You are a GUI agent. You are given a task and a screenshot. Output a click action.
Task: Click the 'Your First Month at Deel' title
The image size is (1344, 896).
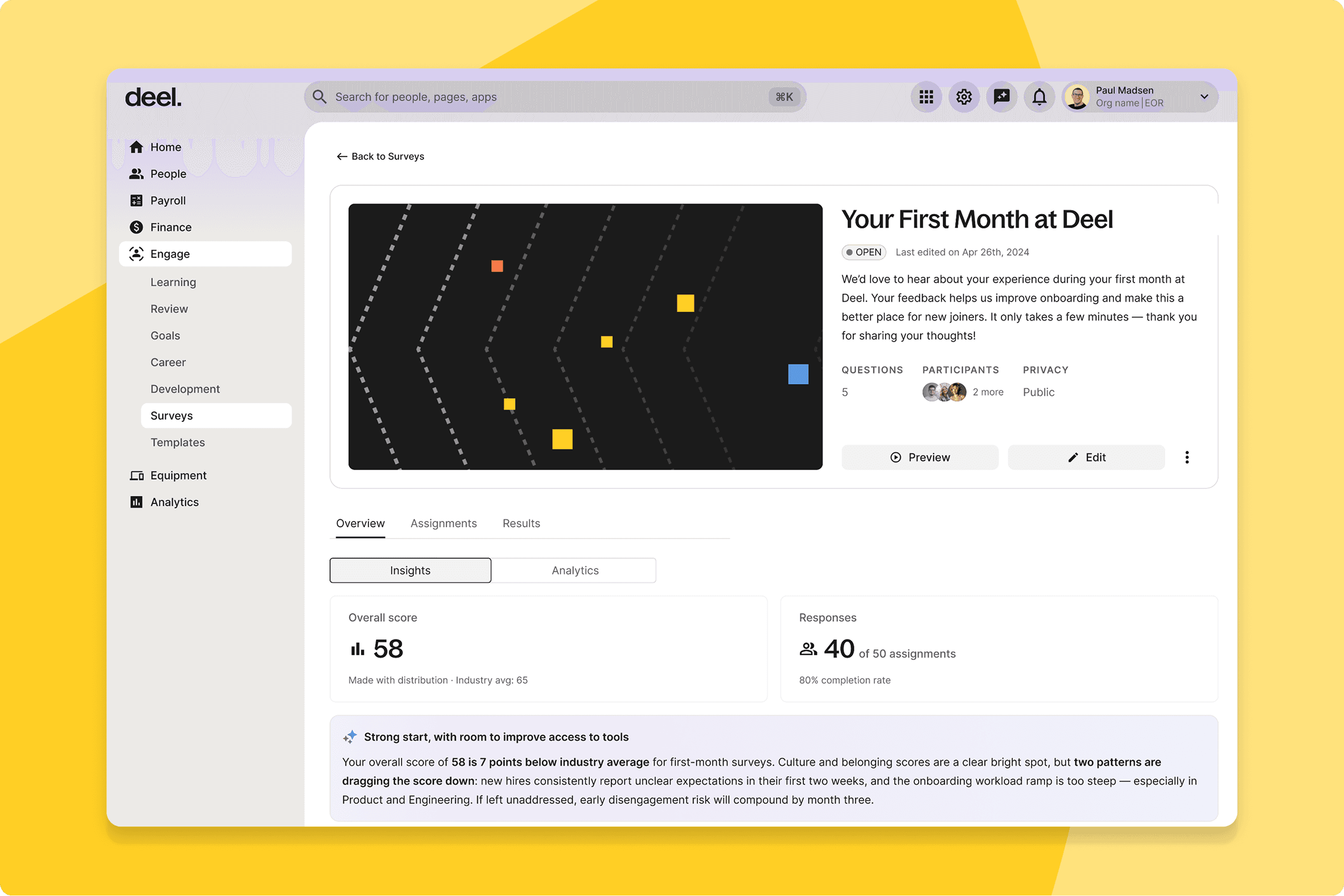click(977, 219)
